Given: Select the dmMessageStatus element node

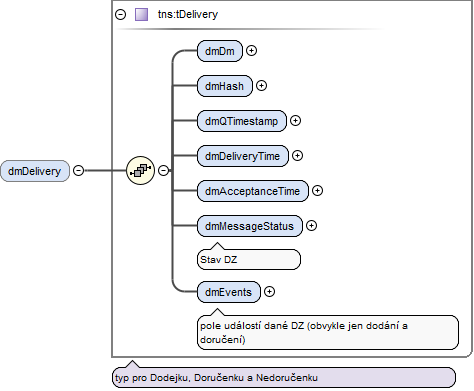Looking at the screenshot, I should [250, 226].
